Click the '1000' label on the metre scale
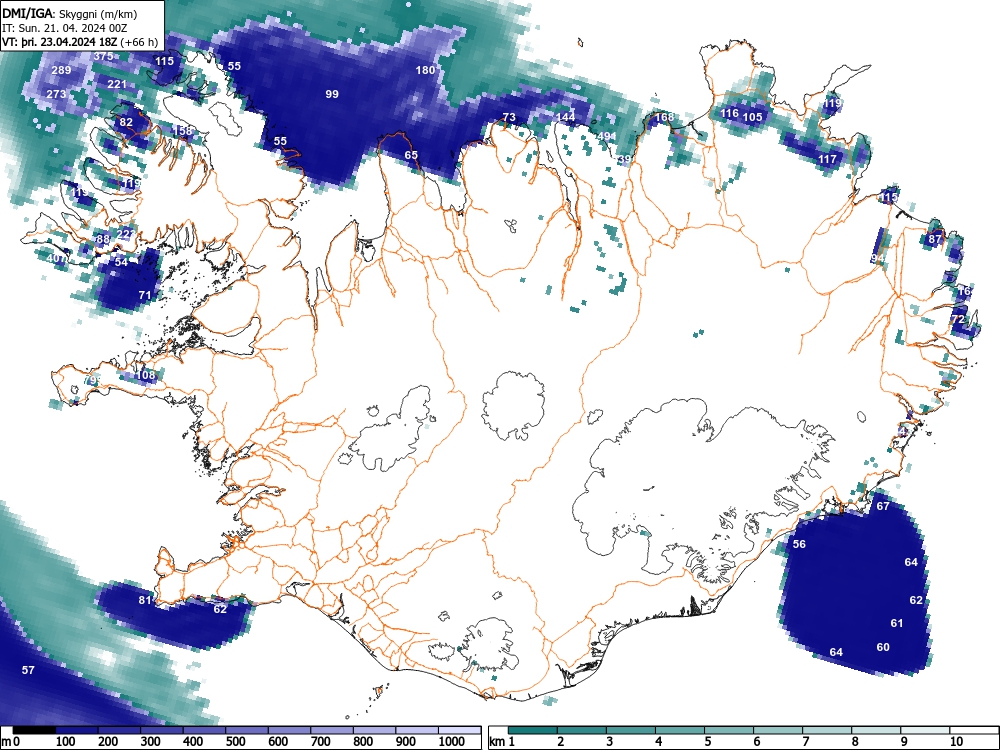 [452, 742]
